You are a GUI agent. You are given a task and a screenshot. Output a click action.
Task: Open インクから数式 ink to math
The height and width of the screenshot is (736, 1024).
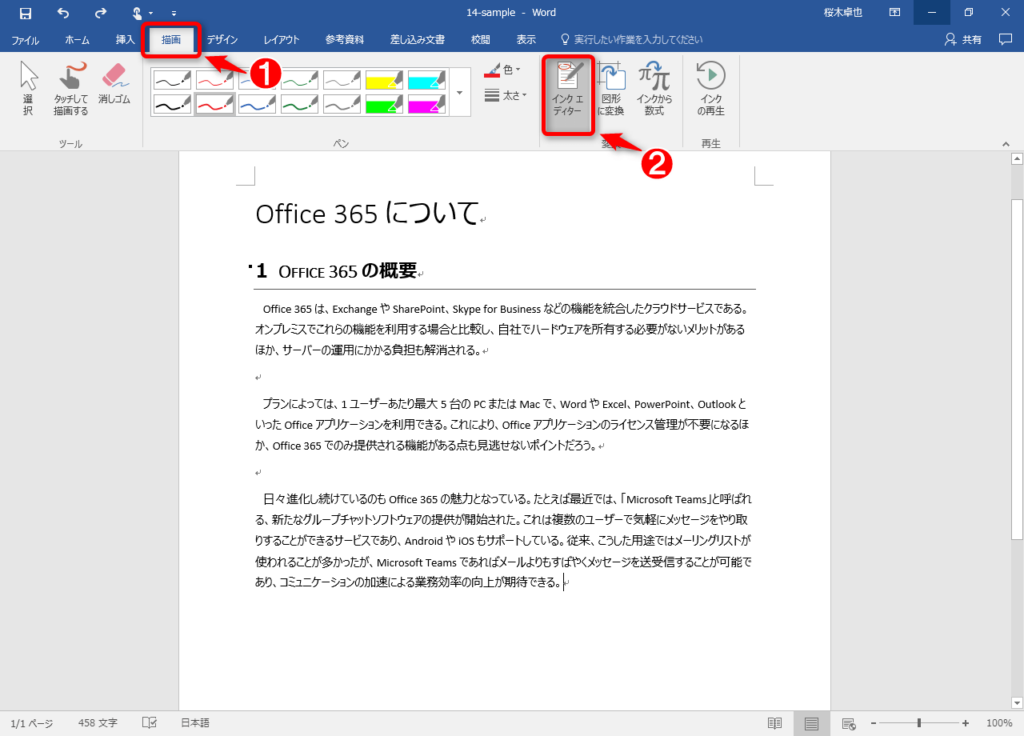(x=654, y=89)
